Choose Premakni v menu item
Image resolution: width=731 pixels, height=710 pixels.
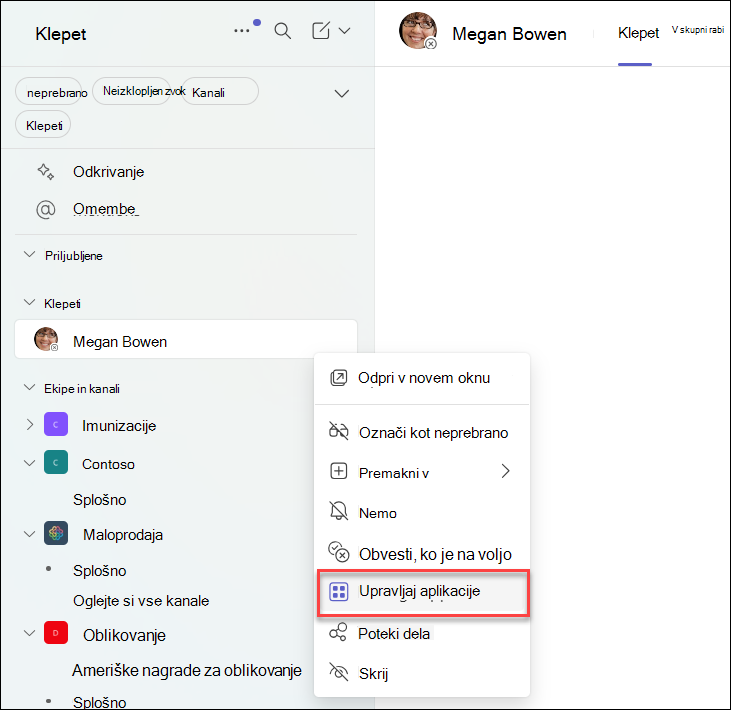point(422,472)
